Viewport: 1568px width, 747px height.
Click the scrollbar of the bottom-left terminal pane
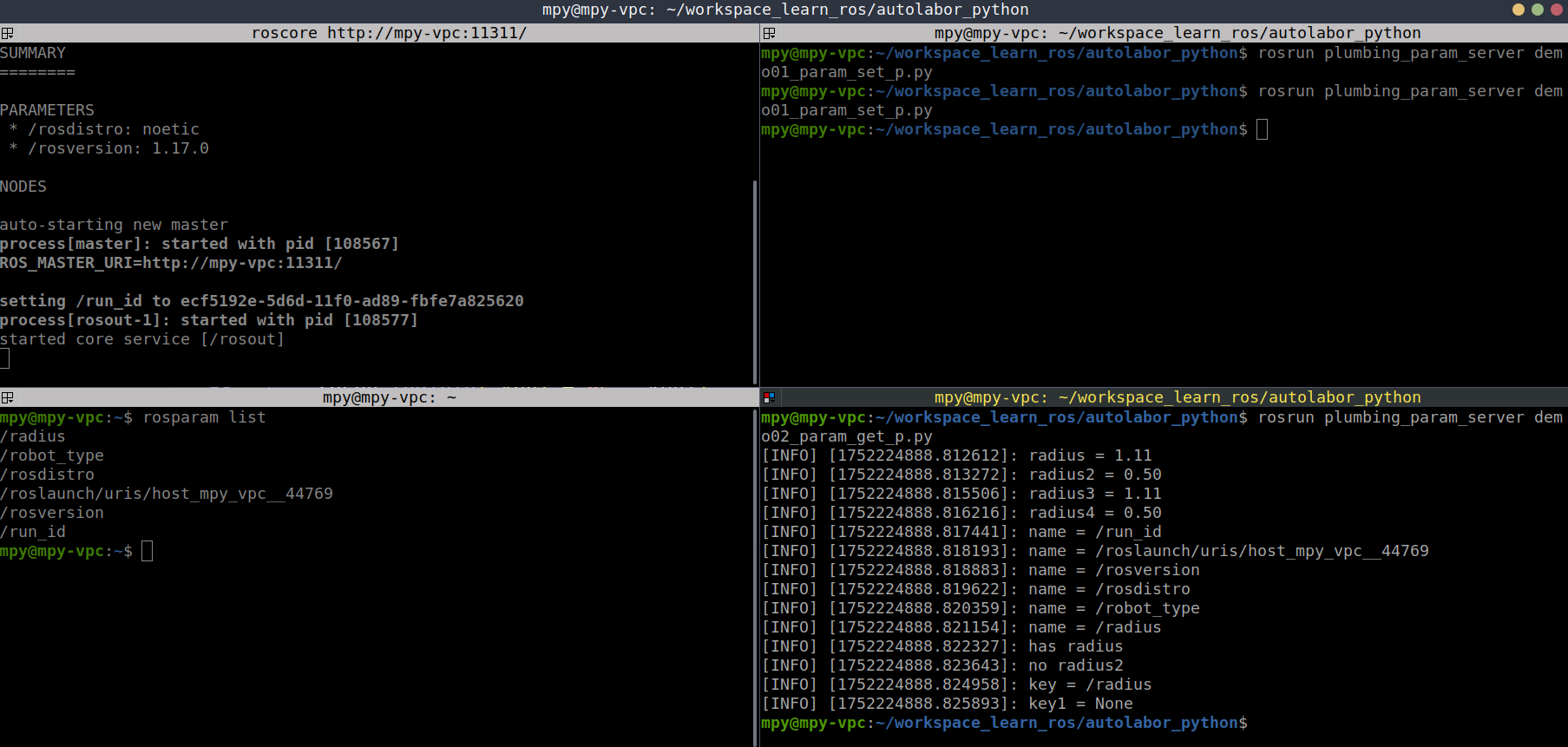click(755, 573)
